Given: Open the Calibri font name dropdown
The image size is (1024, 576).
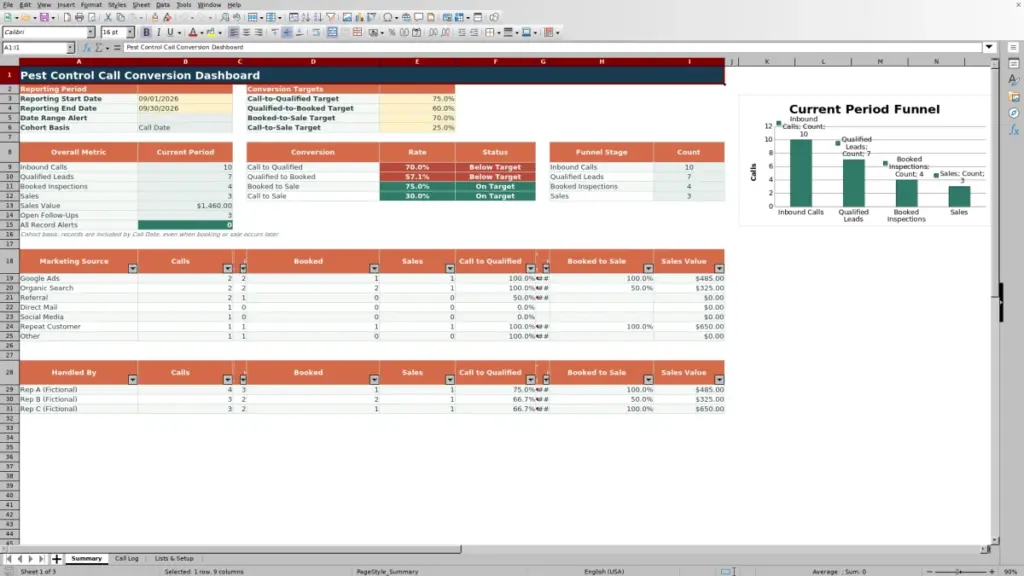Looking at the screenshot, I should pos(91,32).
